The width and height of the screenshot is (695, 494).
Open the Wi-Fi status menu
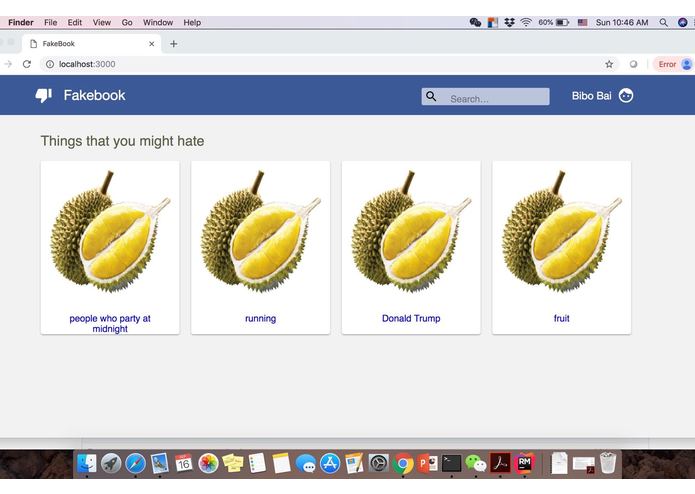click(526, 23)
